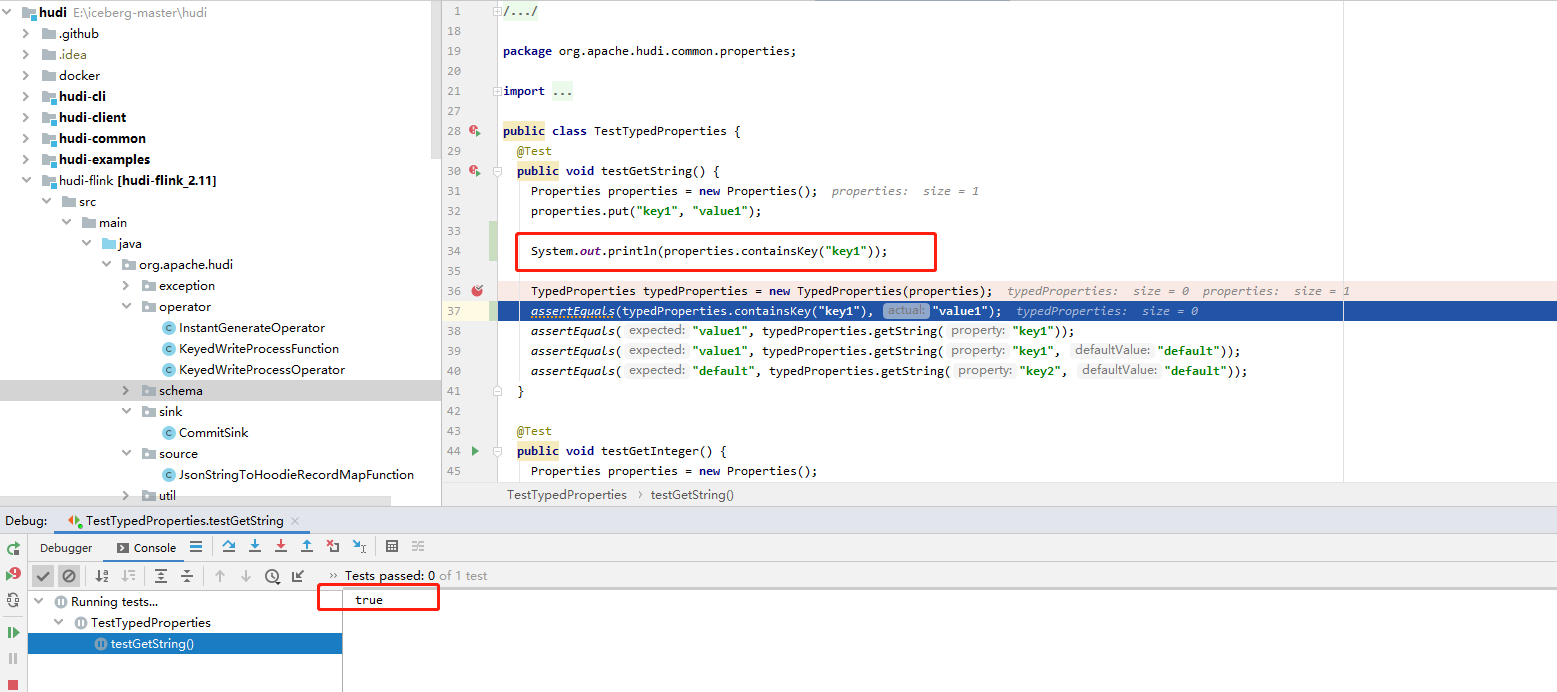Click the project tree vertical scrollbar
1557x692 pixels.
tap(435, 80)
